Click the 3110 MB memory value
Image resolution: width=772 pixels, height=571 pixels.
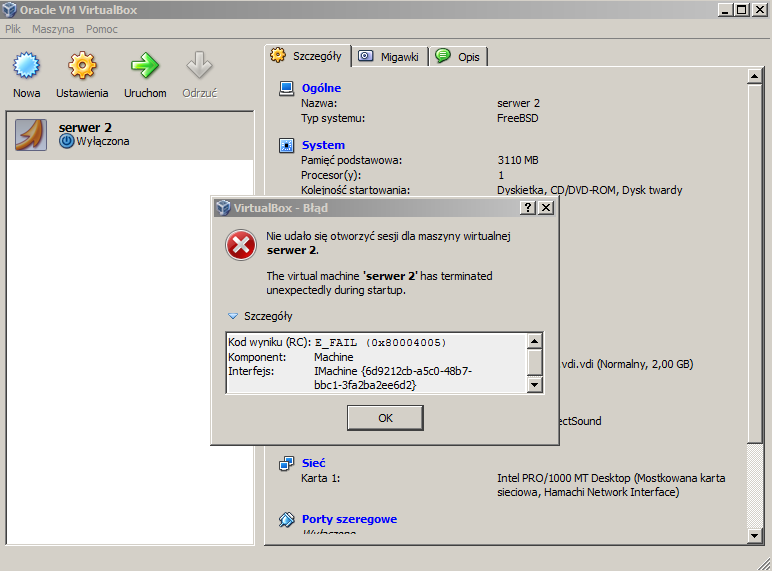pos(518,160)
